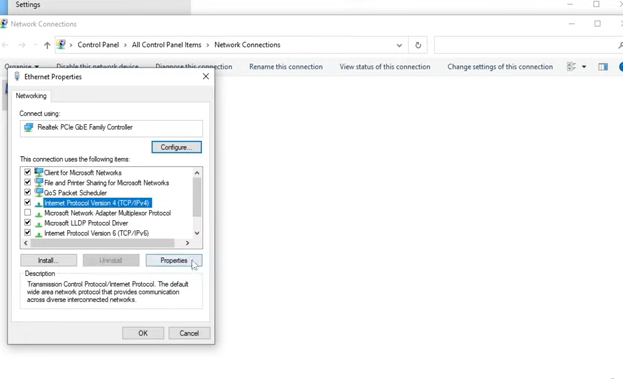Click View status of this connection

385,67
